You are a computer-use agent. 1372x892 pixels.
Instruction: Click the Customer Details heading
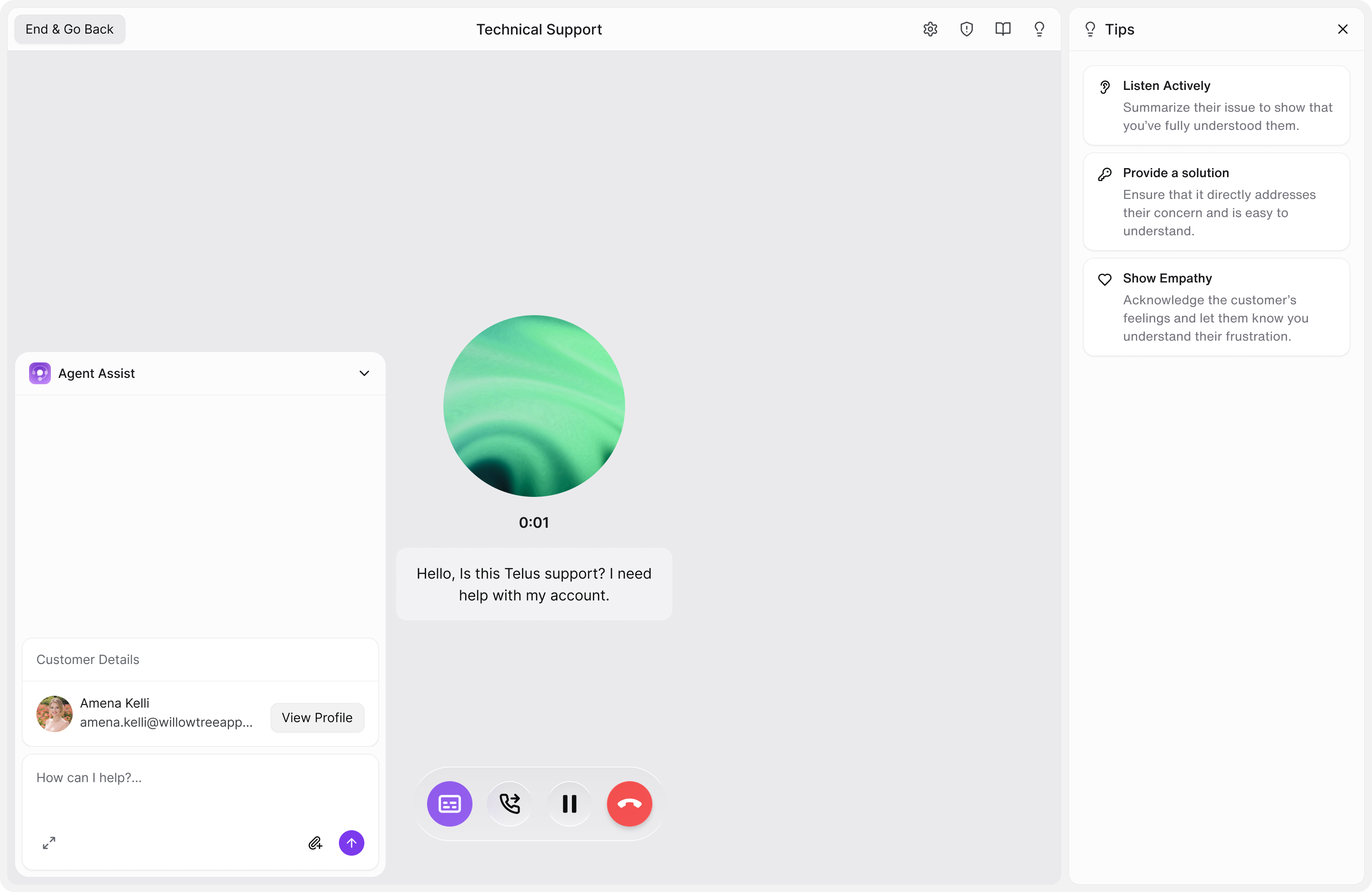(88, 659)
